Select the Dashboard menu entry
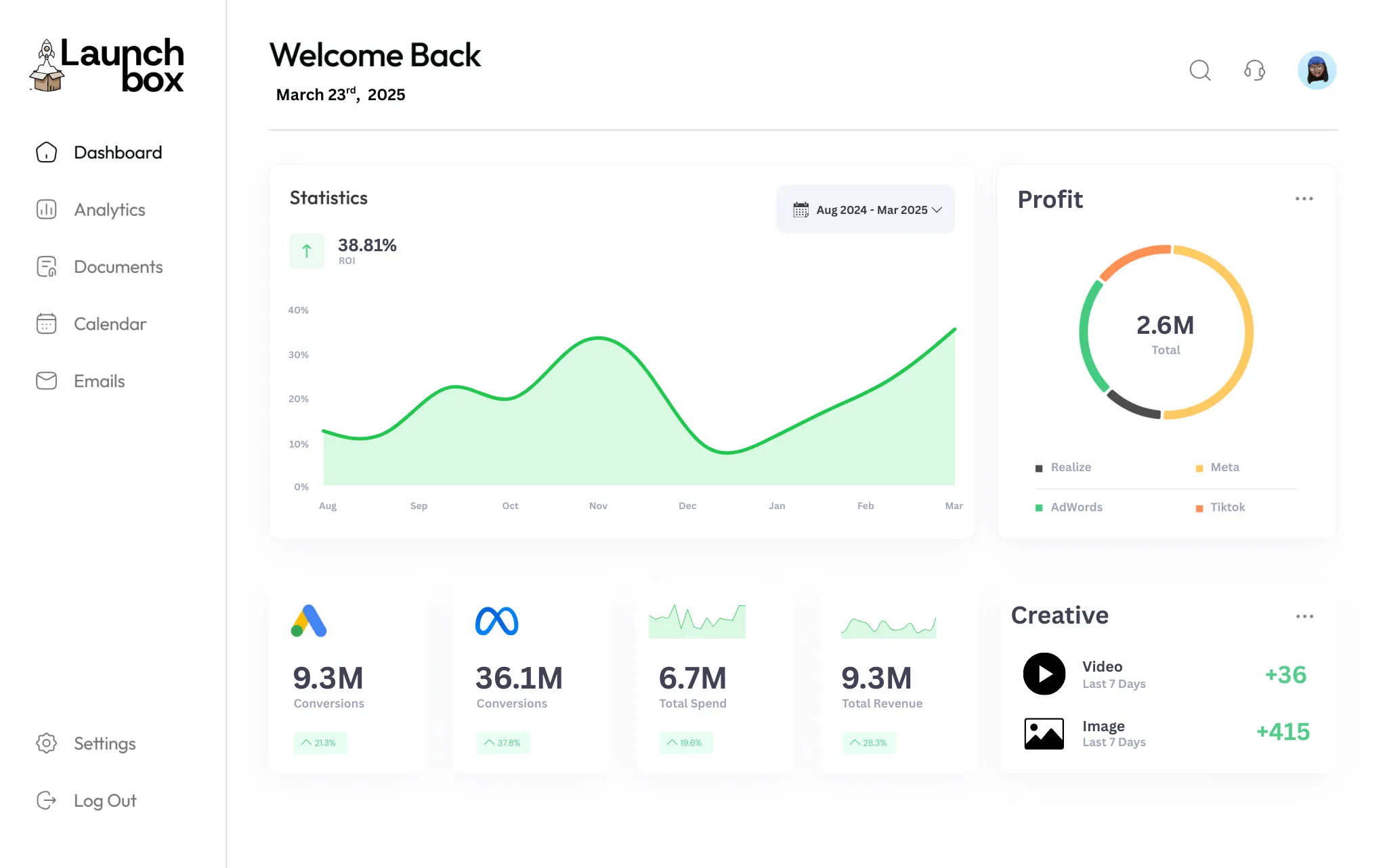This screenshot has width=1387, height=868. [117, 152]
